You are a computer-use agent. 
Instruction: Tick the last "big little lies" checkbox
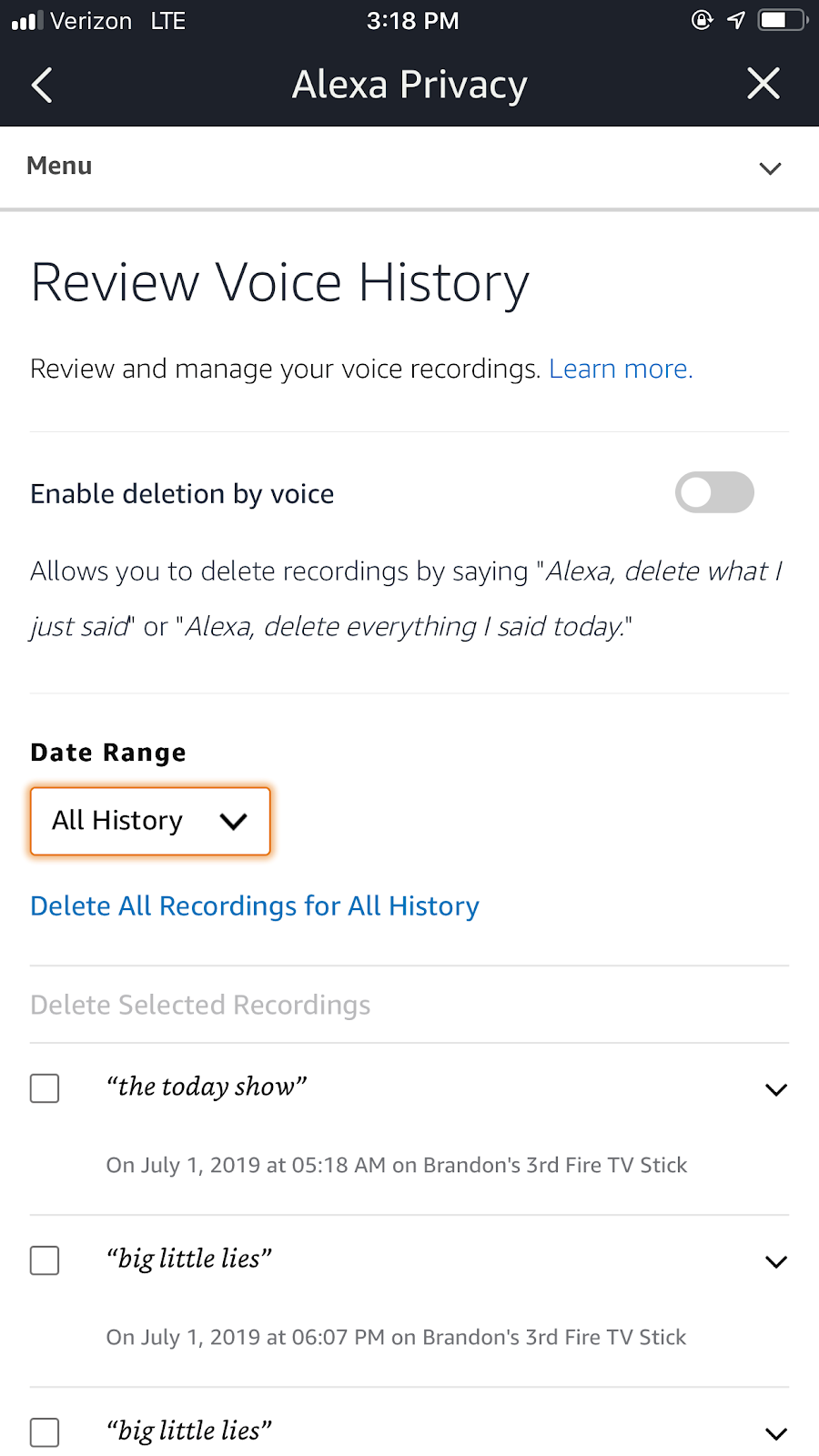pos(45,1432)
